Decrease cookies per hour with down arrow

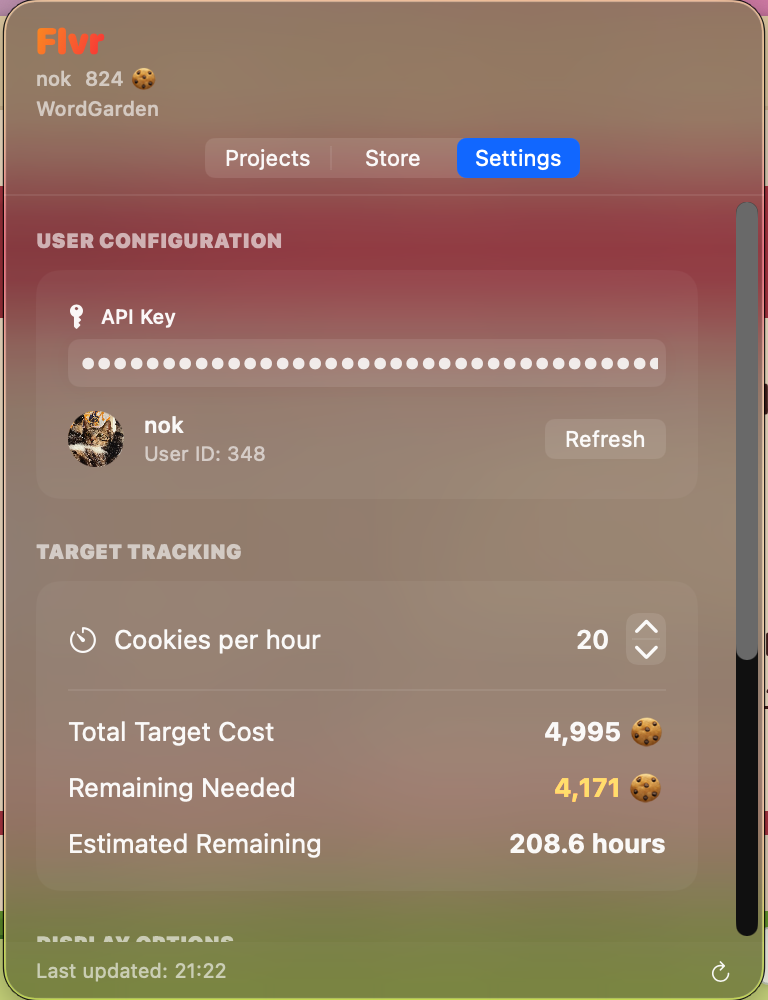tap(646, 652)
